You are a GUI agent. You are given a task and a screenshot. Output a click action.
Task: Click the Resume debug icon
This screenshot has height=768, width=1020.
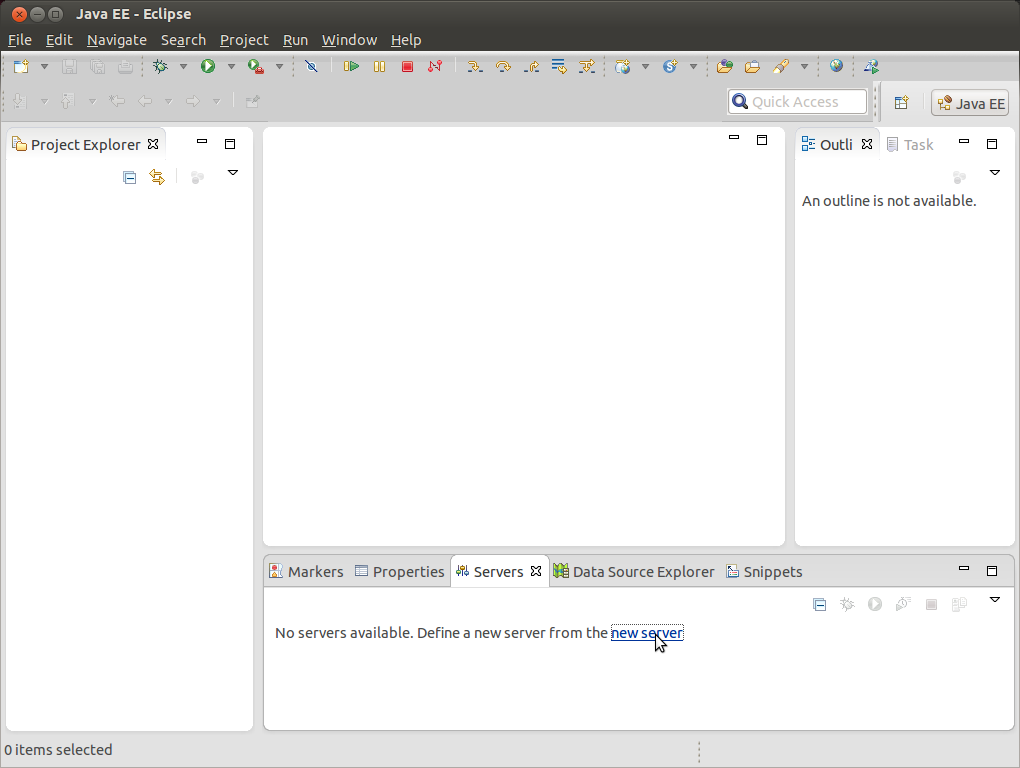[351, 66]
